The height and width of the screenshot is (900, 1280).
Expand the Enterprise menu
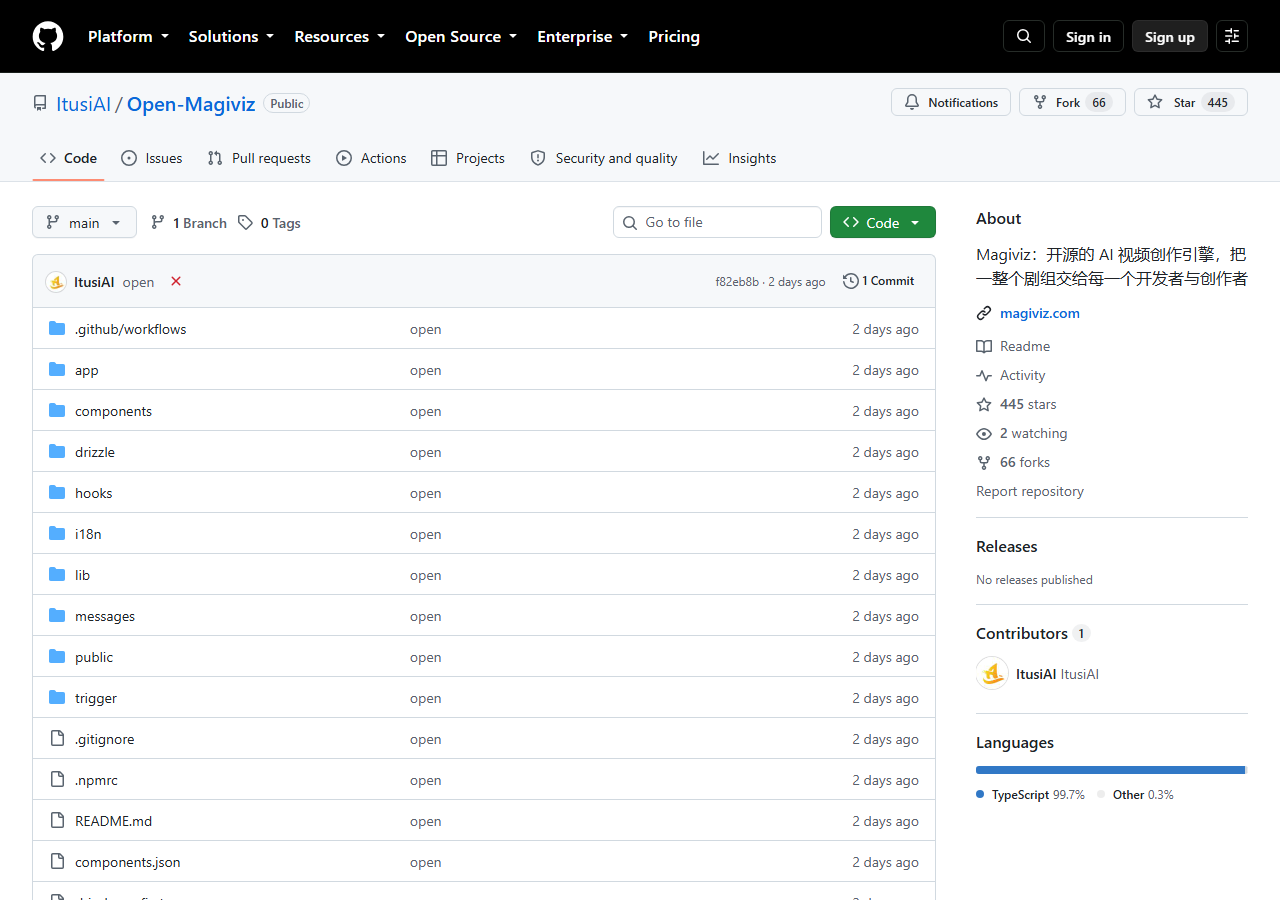pyautogui.click(x=582, y=37)
